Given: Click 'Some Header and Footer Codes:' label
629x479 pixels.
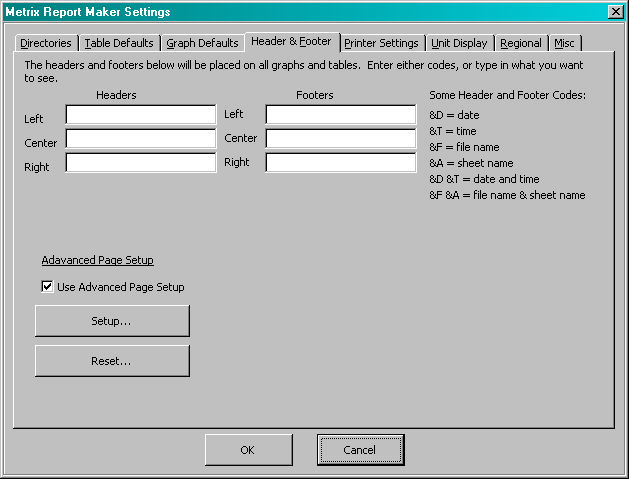Looking at the screenshot, I should point(507,95).
